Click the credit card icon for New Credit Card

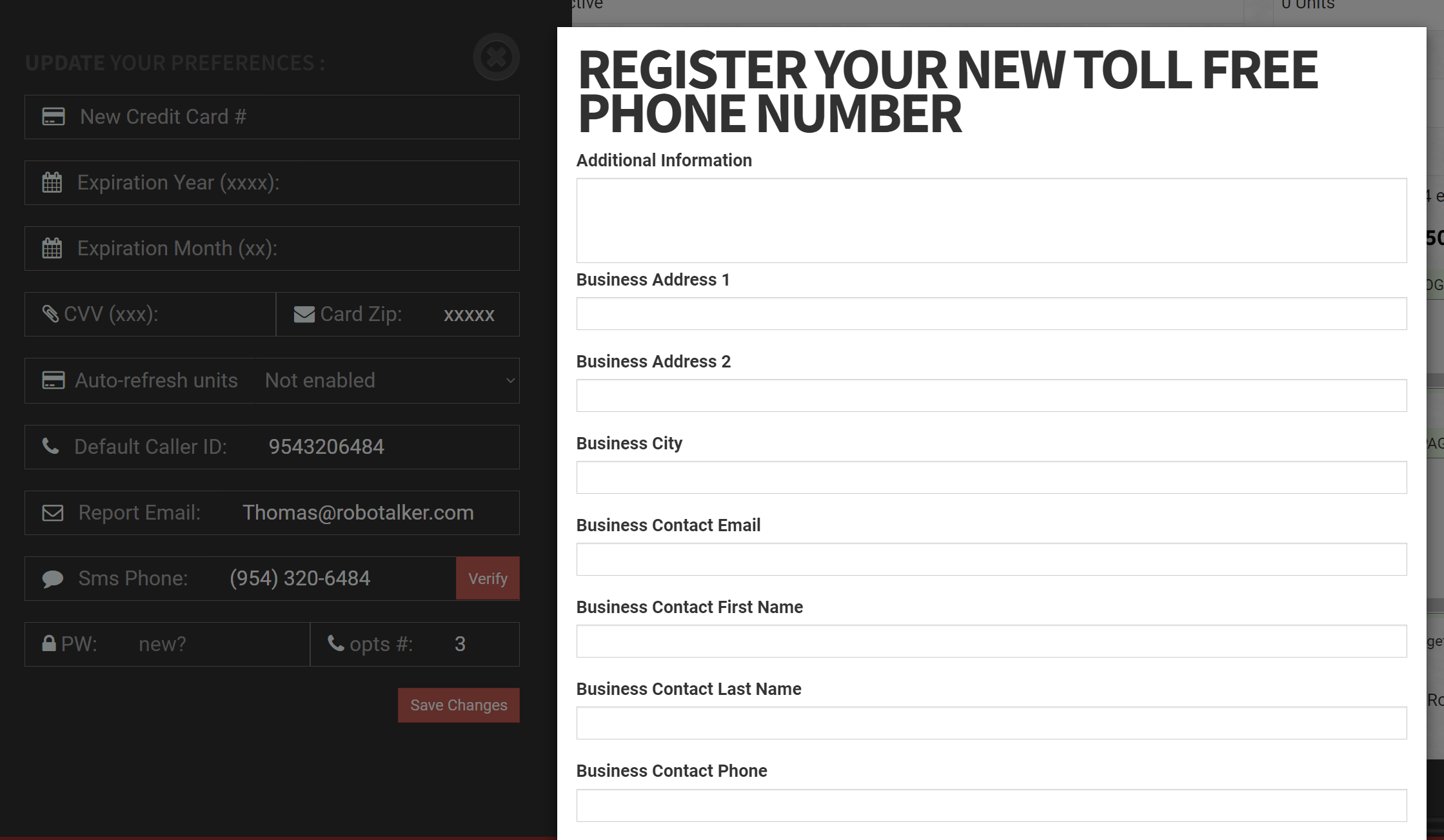[53, 117]
